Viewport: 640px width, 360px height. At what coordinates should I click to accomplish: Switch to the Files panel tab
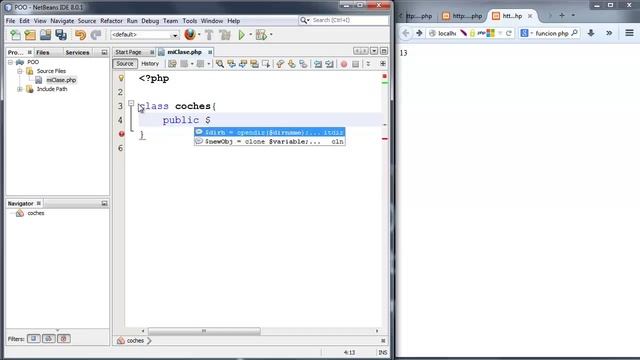click(x=42, y=52)
